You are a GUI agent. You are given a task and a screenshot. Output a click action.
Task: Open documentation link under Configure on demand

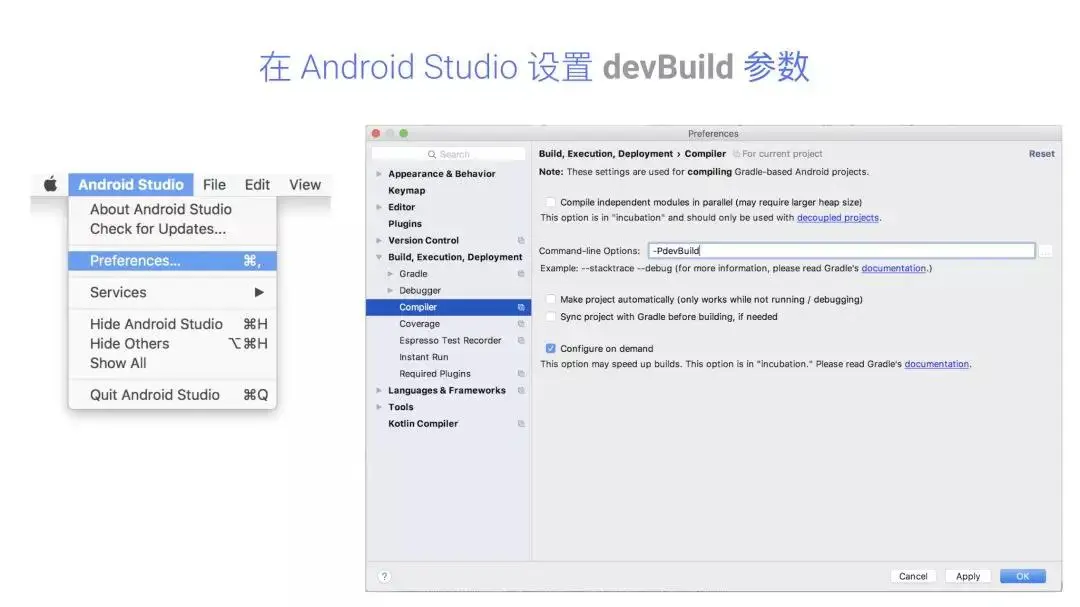936,364
